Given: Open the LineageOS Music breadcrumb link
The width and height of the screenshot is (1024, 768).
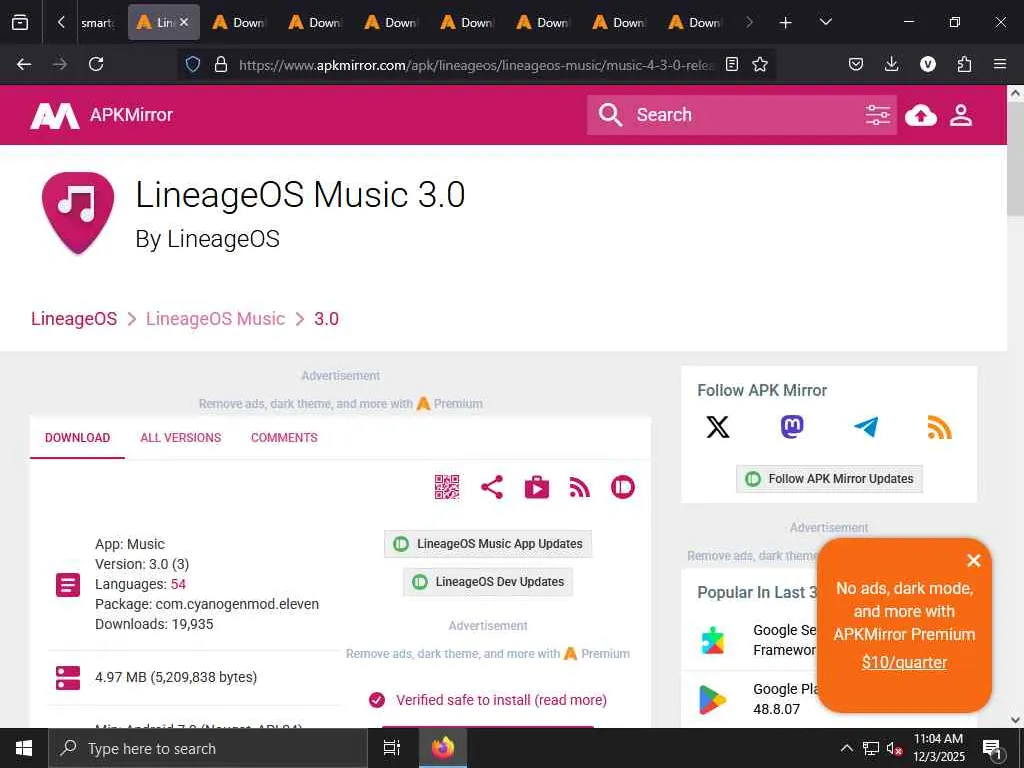Looking at the screenshot, I should [216, 319].
